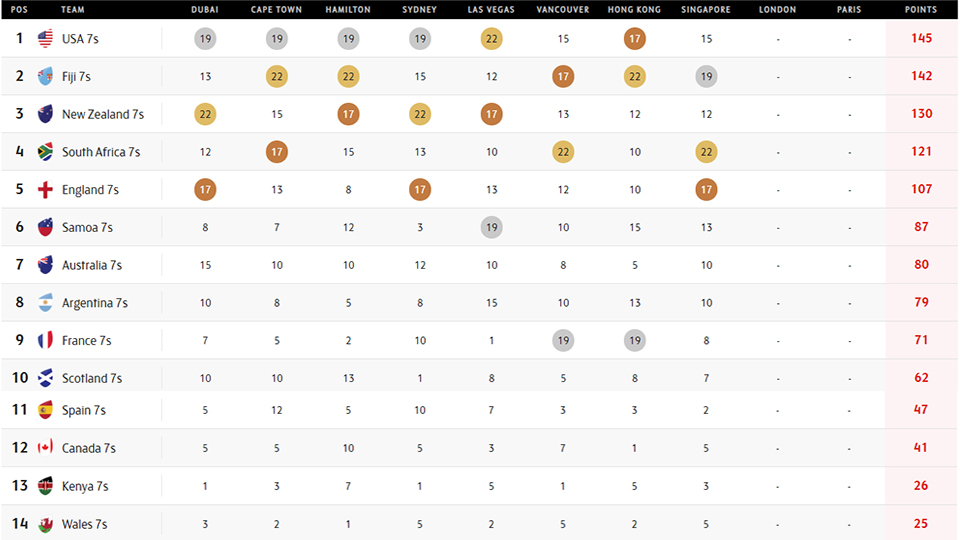Click the South Africa 7s flag icon

(x=45, y=152)
